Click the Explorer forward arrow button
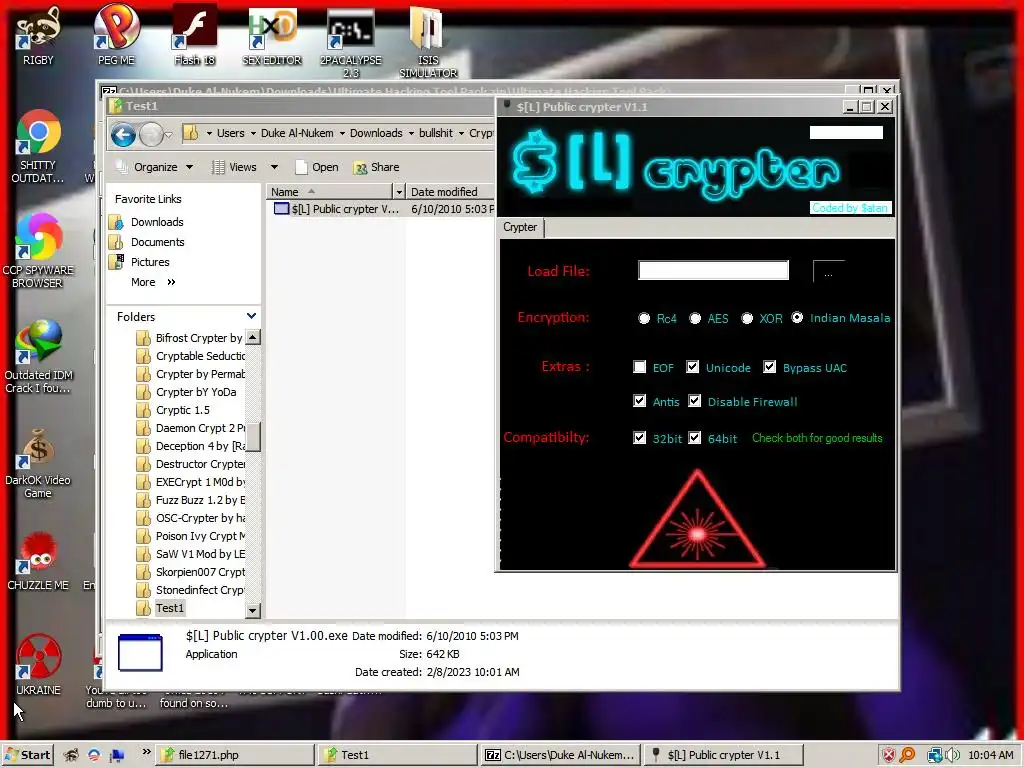This screenshot has height=768, width=1024. (x=151, y=135)
